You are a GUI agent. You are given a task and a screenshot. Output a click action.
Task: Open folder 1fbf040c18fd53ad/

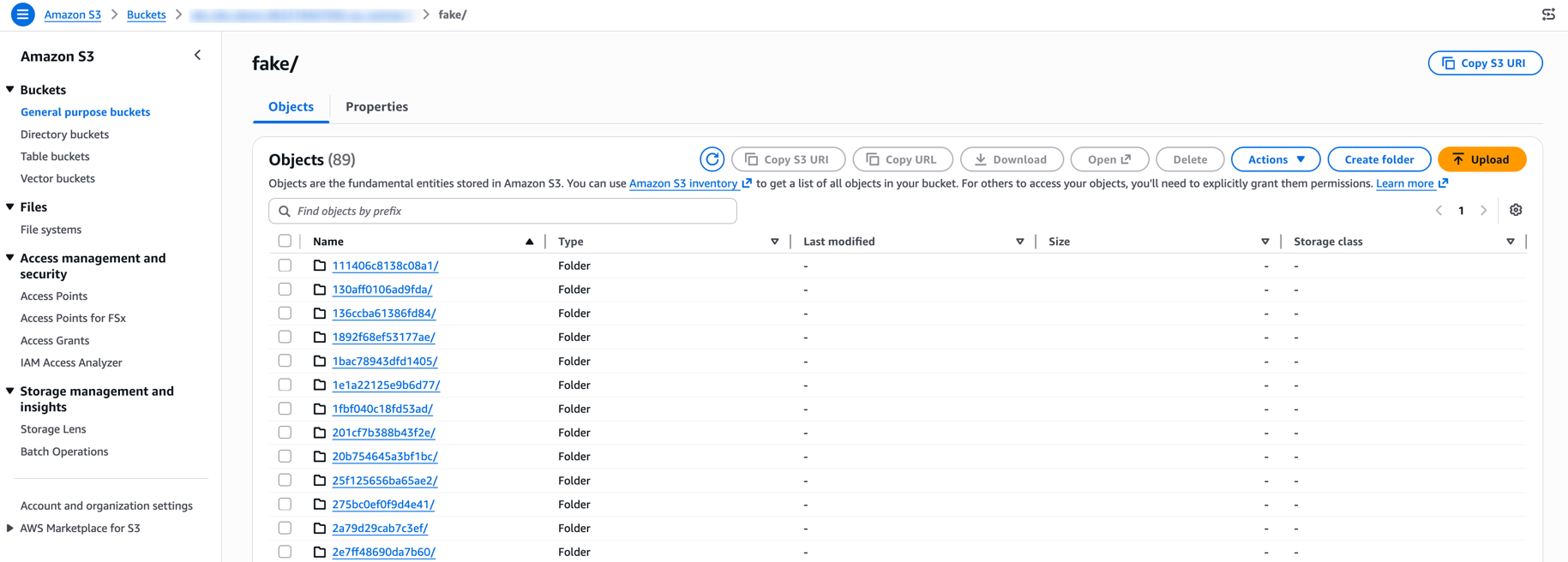382,410
